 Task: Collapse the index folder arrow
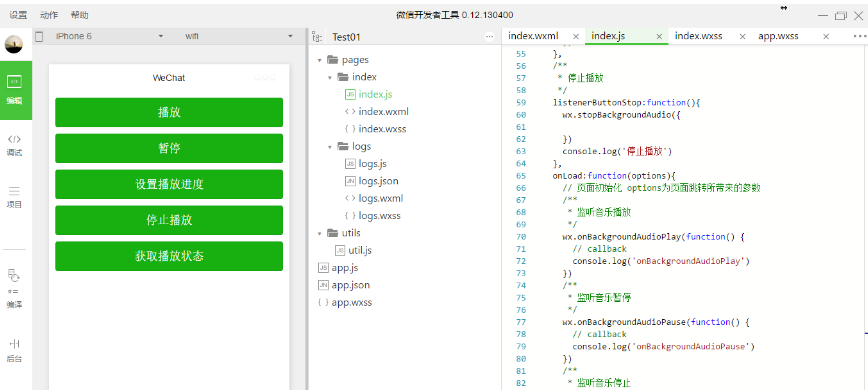330,77
